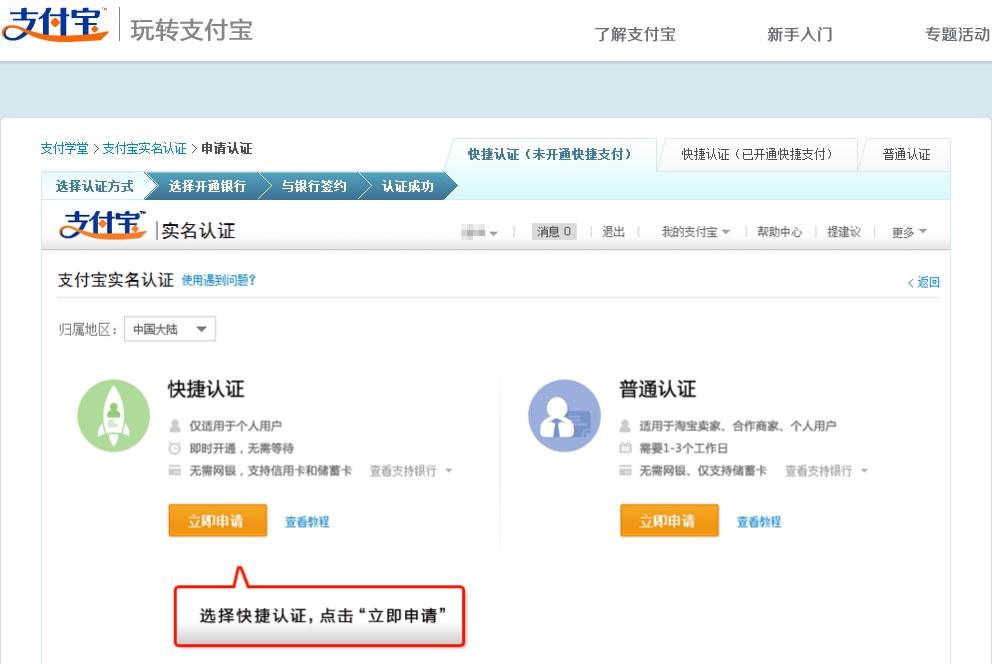992x664 pixels.
Task: Click 立即申请 under 快捷认证
Action: tap(217, 520)
